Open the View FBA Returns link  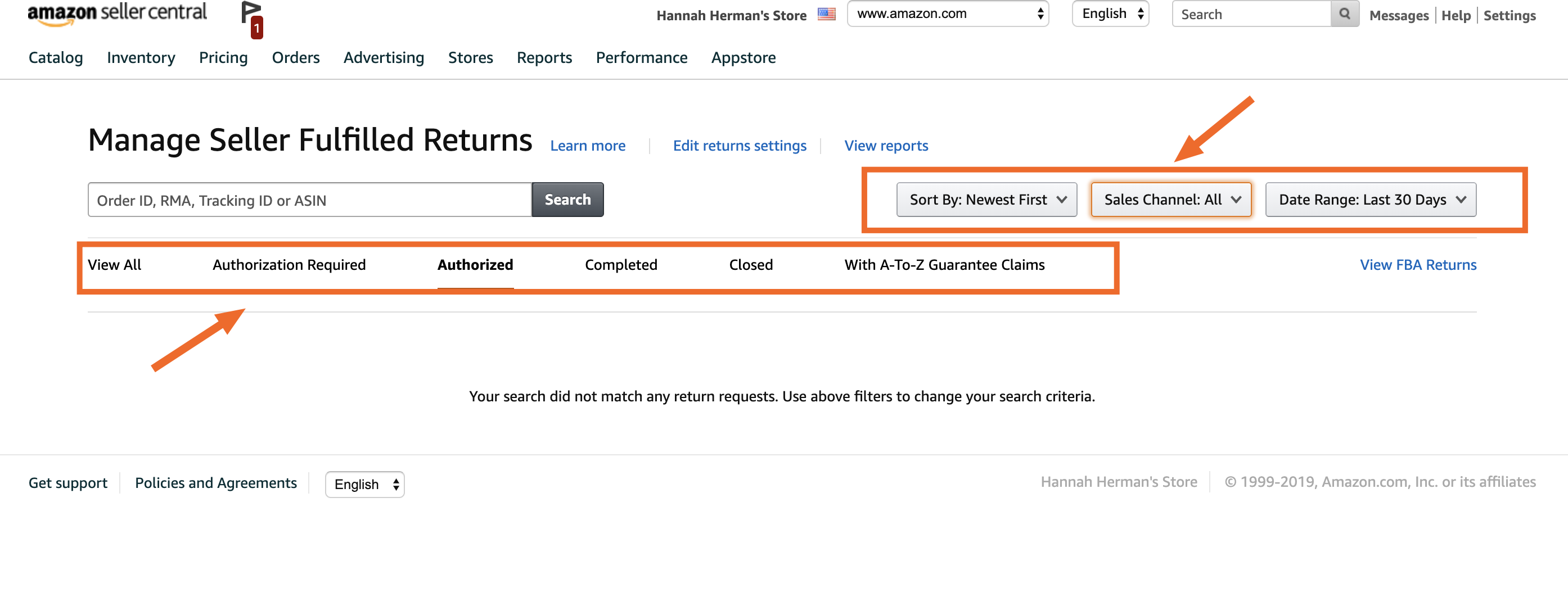click(1418, 265)
